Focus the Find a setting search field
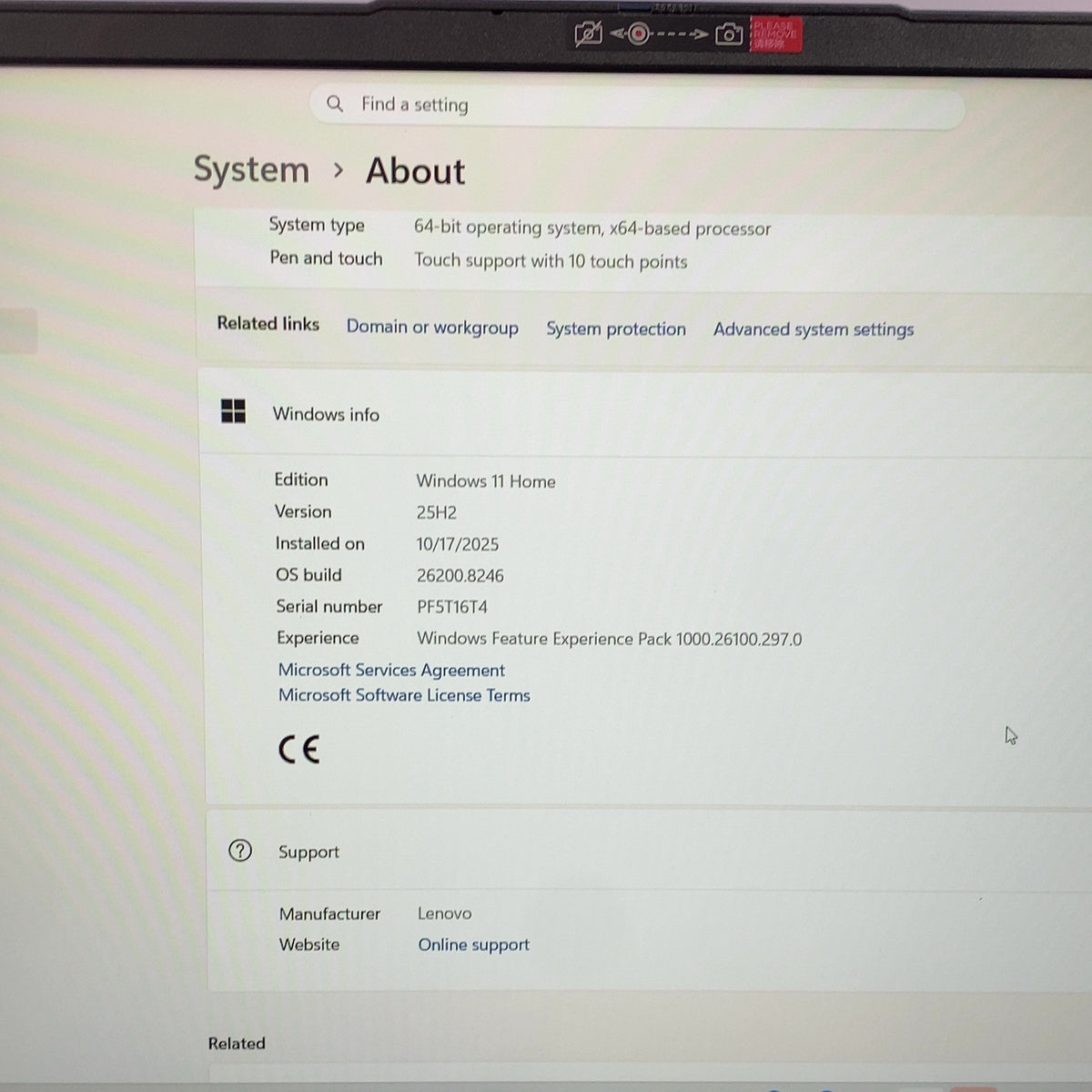Viewport: 1092px width, 1092px height. (x=637, y=106)
